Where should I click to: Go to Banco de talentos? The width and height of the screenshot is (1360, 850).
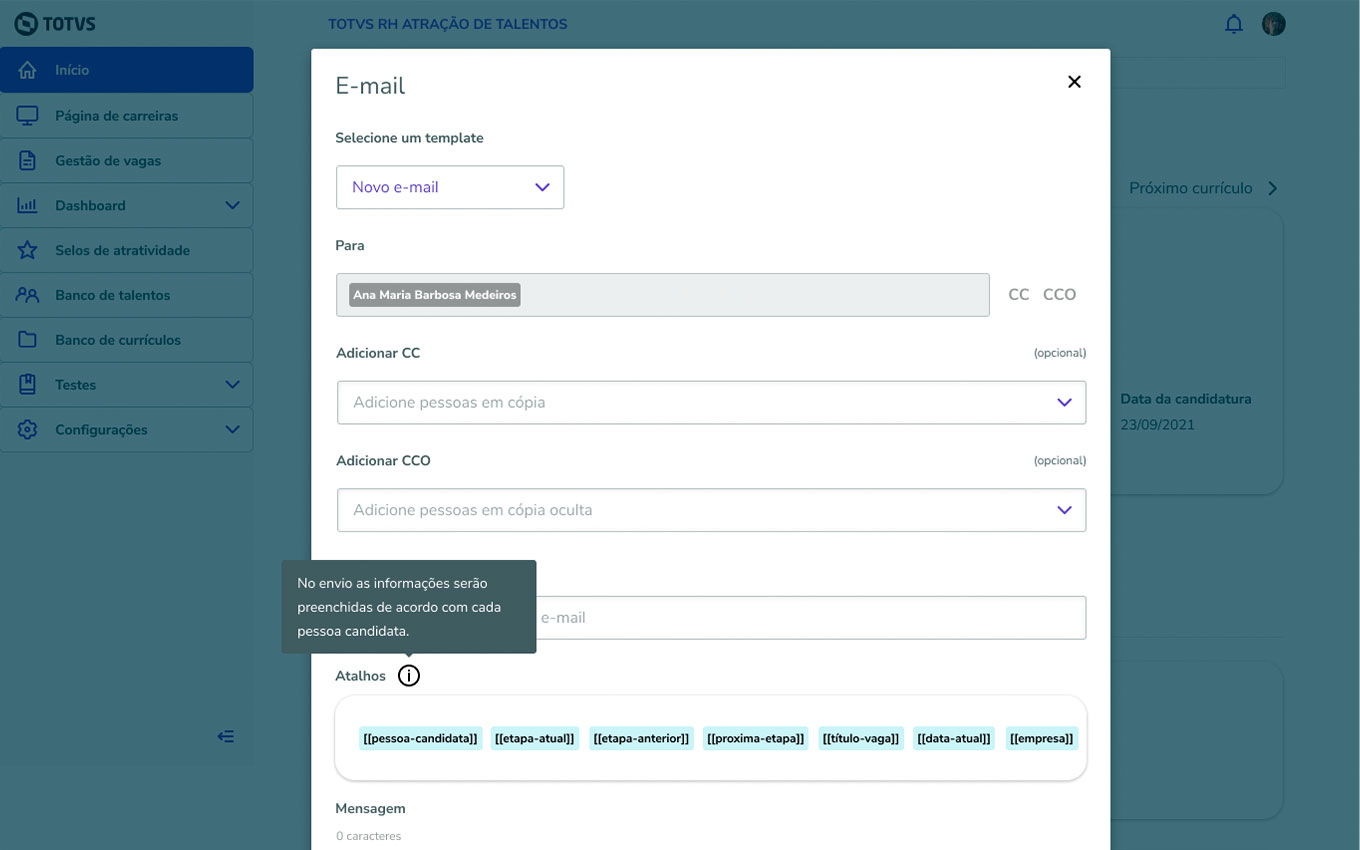(112, 295)
